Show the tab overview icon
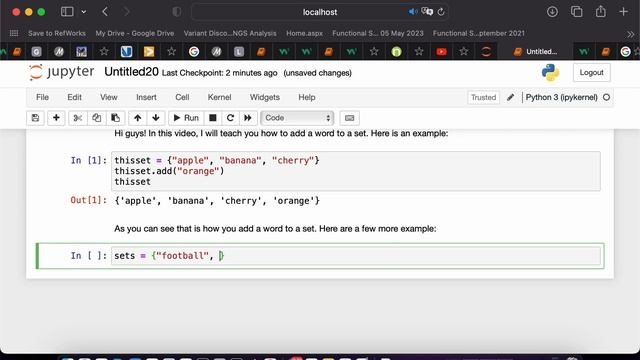The image size is (640, 360). [576, 12]
